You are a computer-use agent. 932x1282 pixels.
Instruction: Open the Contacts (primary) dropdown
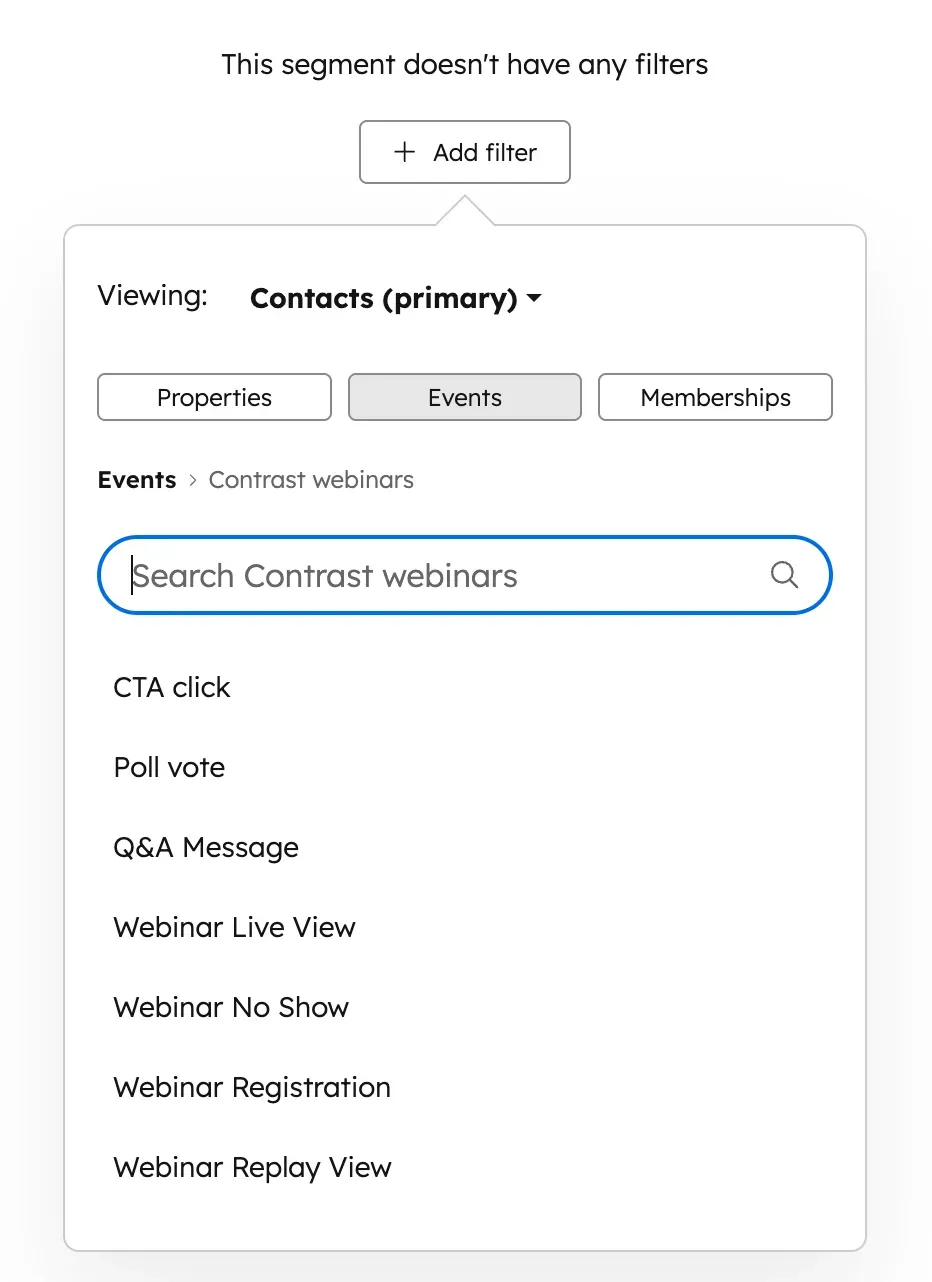point(395,298)
